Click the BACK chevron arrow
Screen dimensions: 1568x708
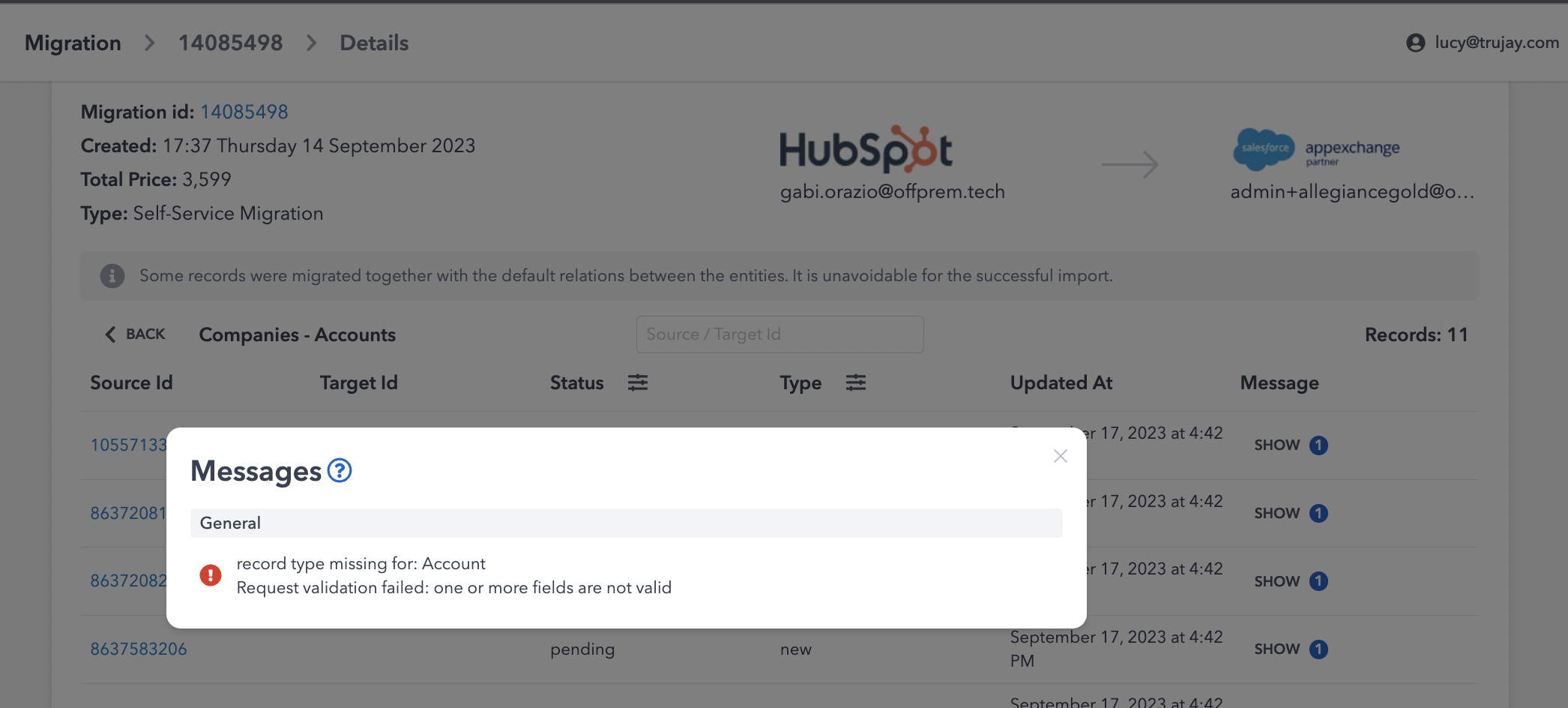(x=110, y=334)
